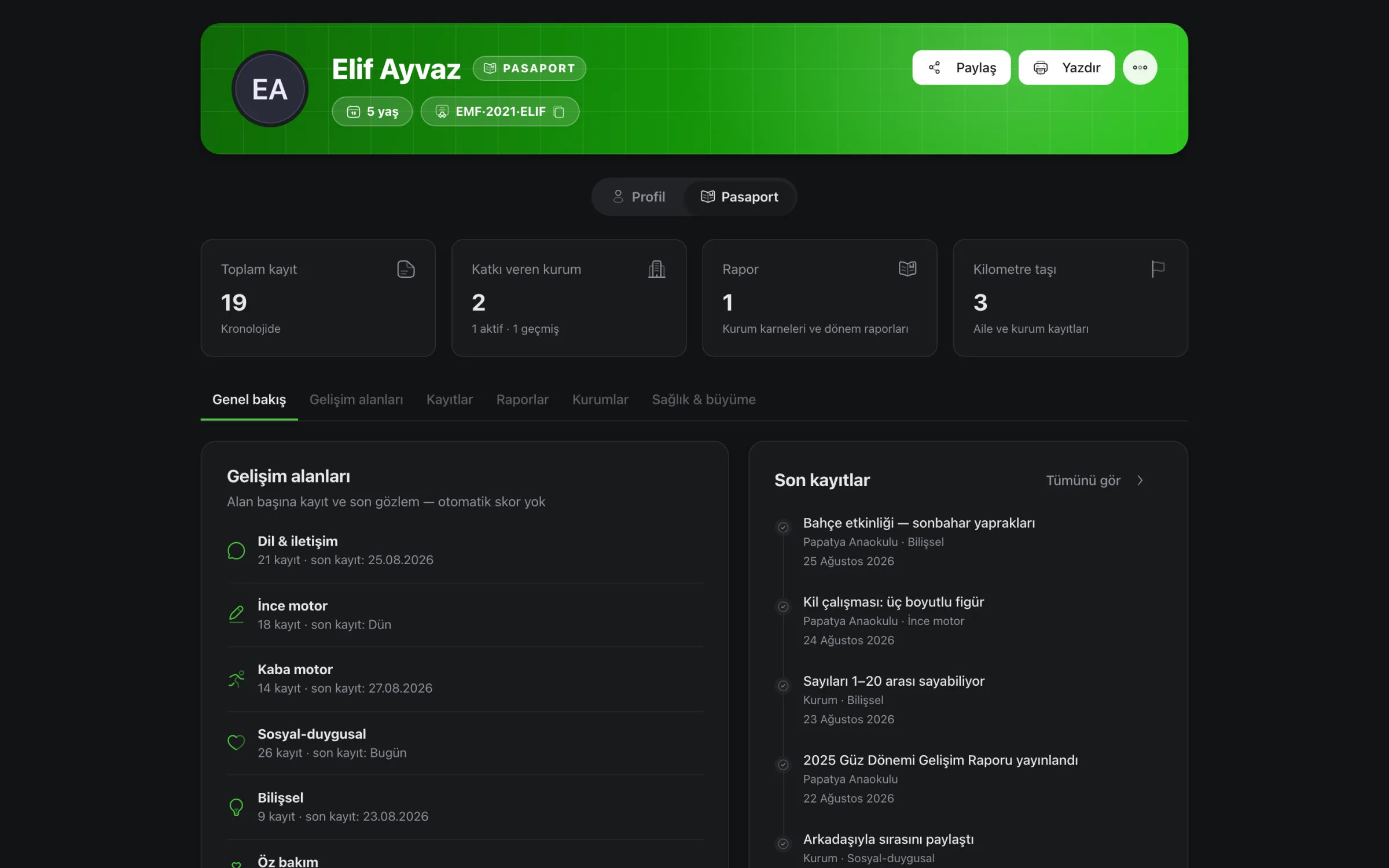Image resolution: width=1389 pixels, height=868 pixels.
Task: Click the Yazdır button
Action: 1066,68
